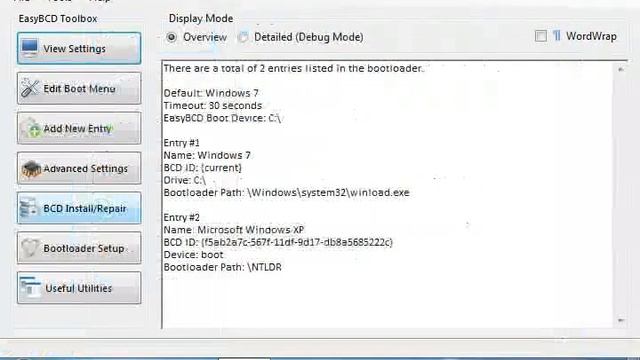Click the text 'Timeout: 30 seconds'
The width and height of the screenshot is (640, 360).
coord(213,106)
